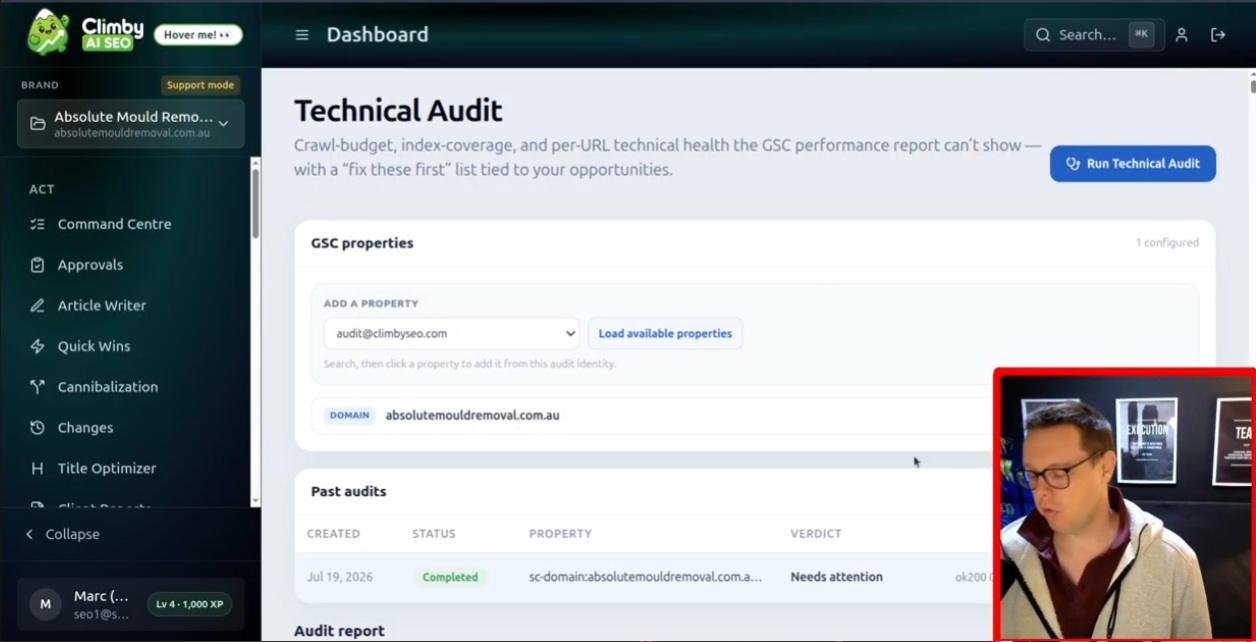Click the brand folder icon
The height and width of the screenshot is (642, 1256).
tap(37, 124)
